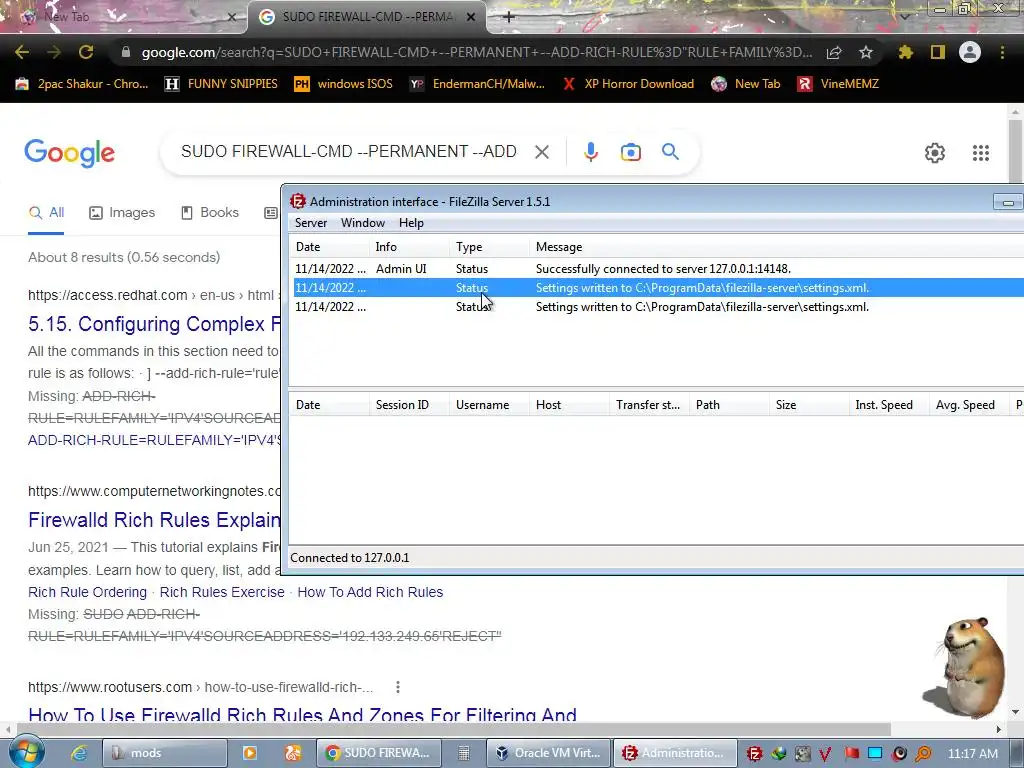
Task: Open the Chrome profile avatar
Action: click(970, 52)
